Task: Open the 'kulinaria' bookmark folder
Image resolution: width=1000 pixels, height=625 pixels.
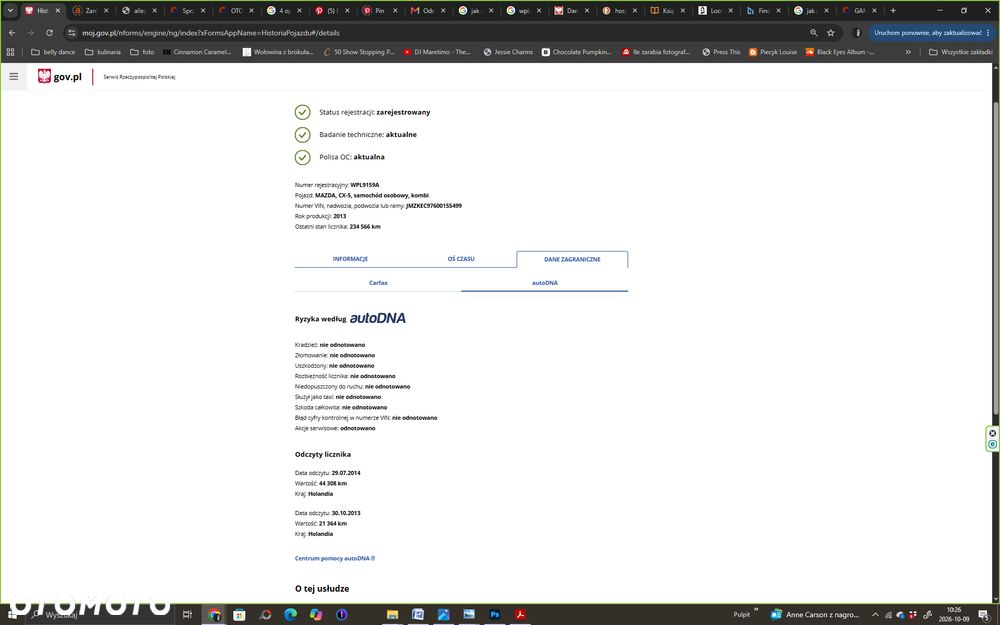Action: coord(103,52)
